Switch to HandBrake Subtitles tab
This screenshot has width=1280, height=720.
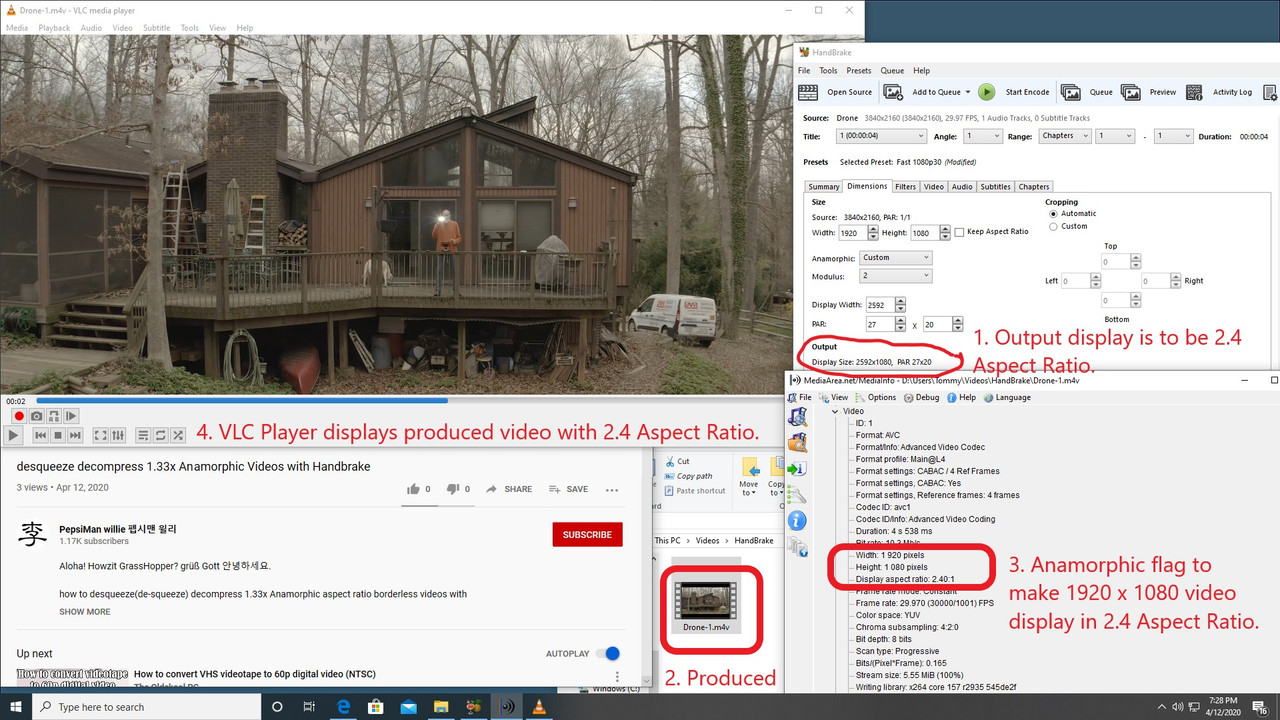tap(995, 186)
